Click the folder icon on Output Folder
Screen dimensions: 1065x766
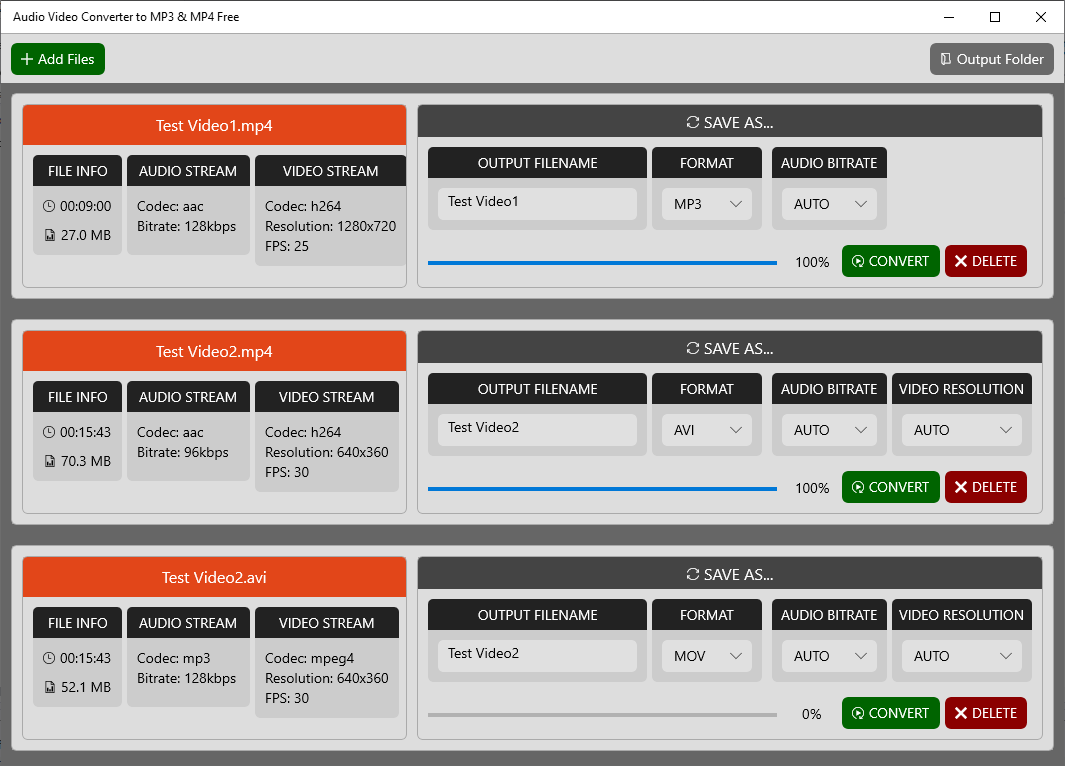click(x=945, y=59)
